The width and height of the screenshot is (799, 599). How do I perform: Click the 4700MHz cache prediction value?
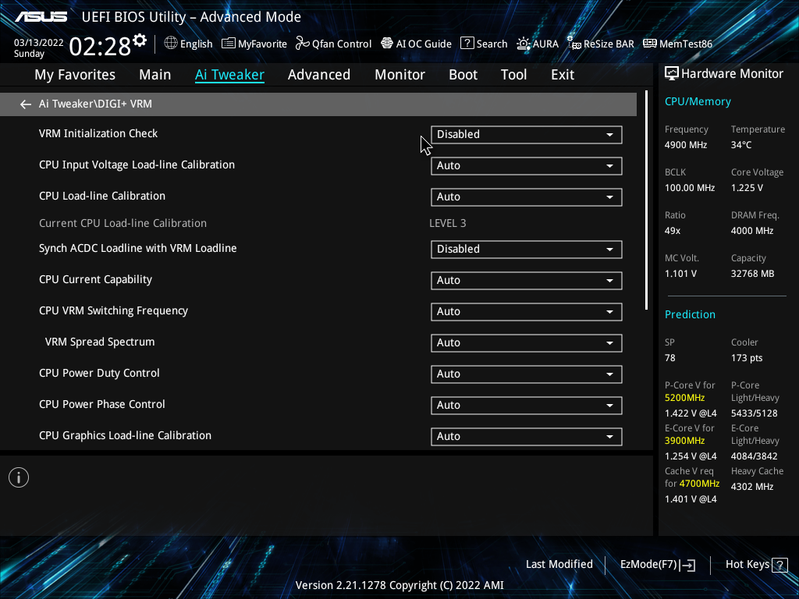point(699,483)
